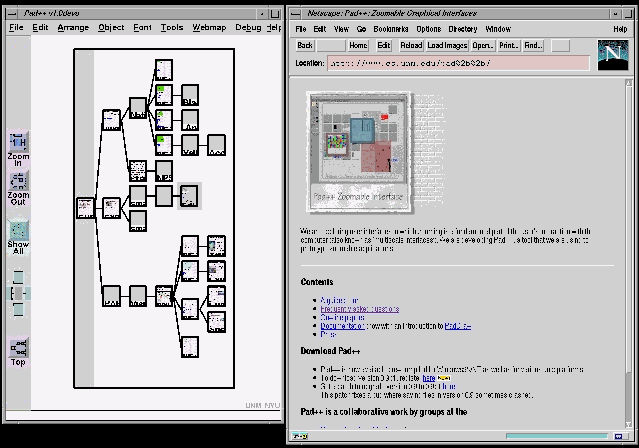Click the Pad++ Zoomable Interface image in Netscape
639x448 pixels.
click(x=359, y=152)
